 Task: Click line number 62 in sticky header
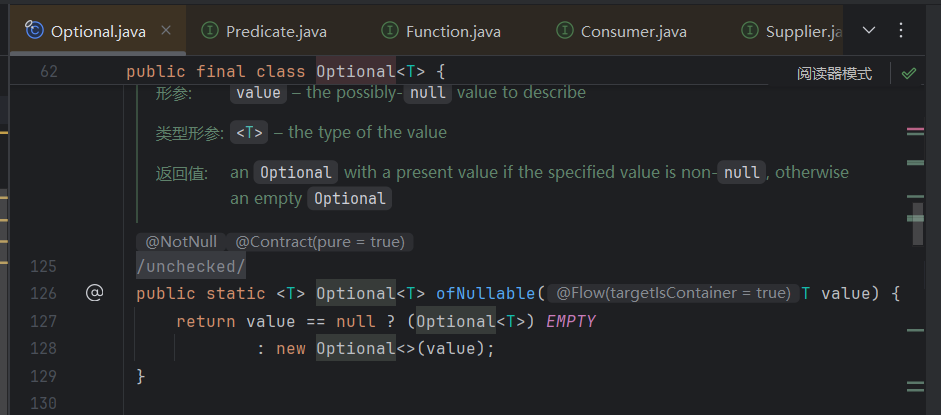tap(49, 72)
